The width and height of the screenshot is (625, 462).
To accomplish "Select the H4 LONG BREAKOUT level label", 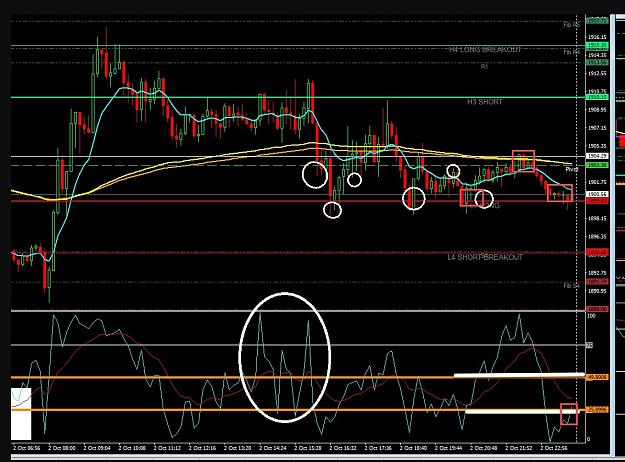I will 485,50.
